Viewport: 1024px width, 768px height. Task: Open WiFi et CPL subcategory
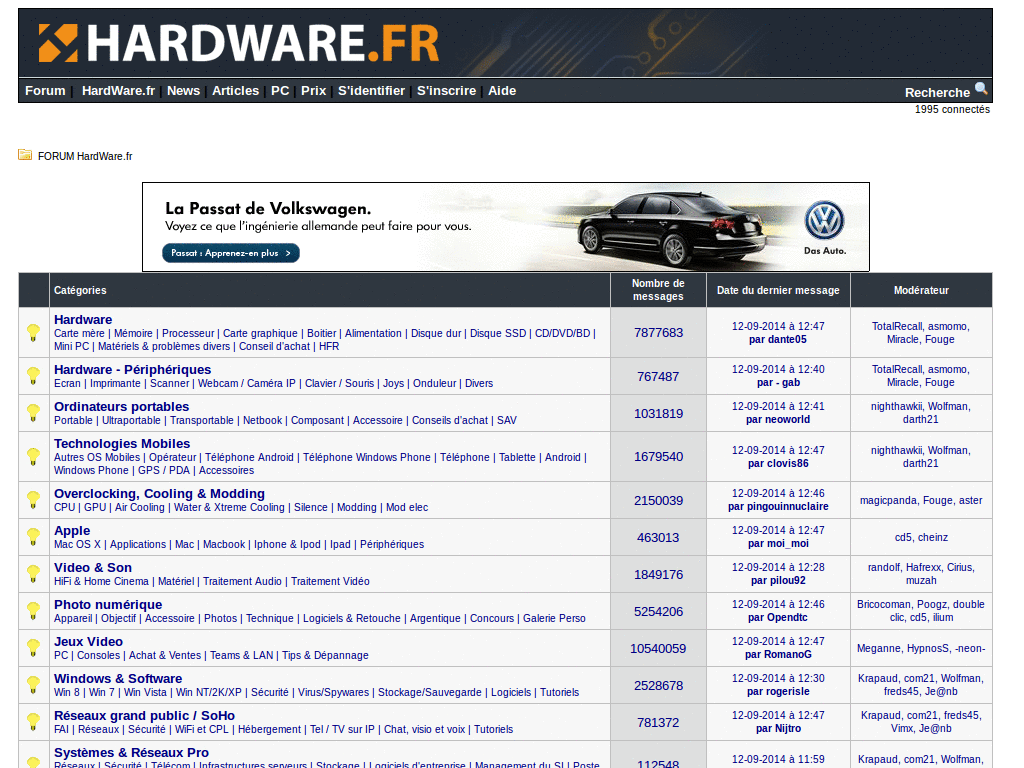tap(202, 729)
